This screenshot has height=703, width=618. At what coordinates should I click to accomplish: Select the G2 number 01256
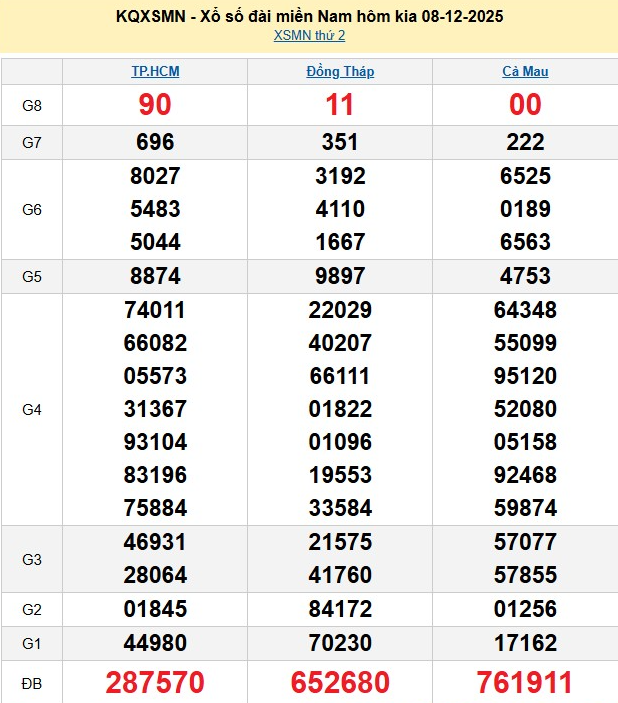[x=525, y=609]
